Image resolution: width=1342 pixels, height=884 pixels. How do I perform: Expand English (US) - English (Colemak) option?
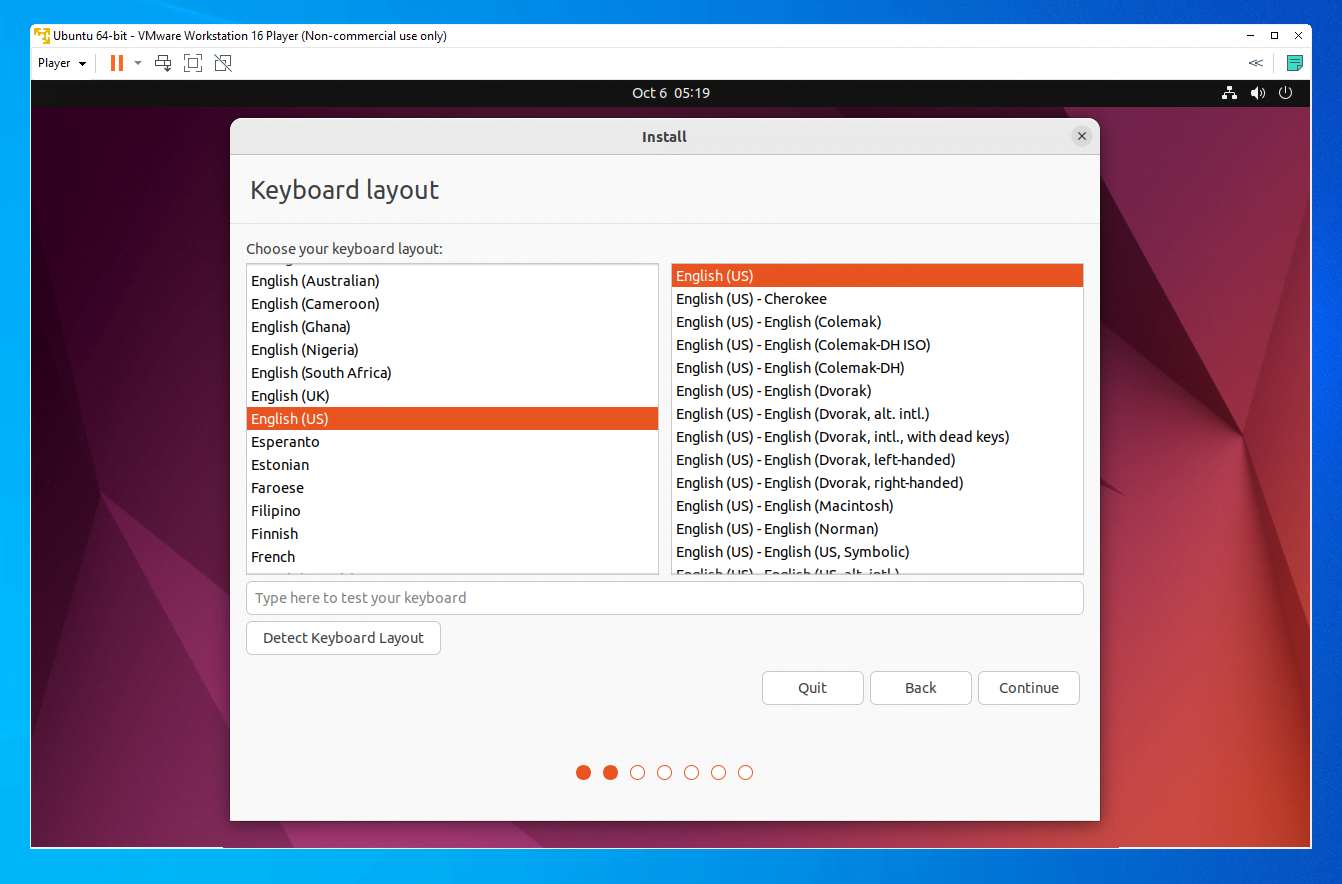[778, 321]
